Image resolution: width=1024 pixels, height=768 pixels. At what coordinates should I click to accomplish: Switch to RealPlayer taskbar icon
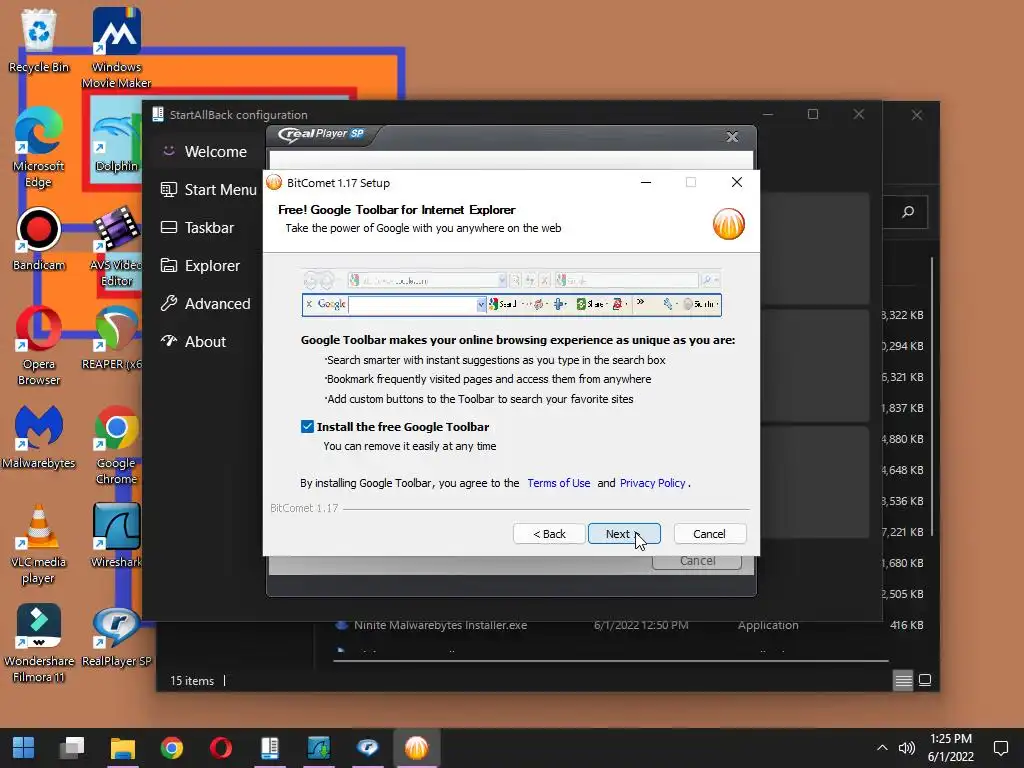(368, 748)
